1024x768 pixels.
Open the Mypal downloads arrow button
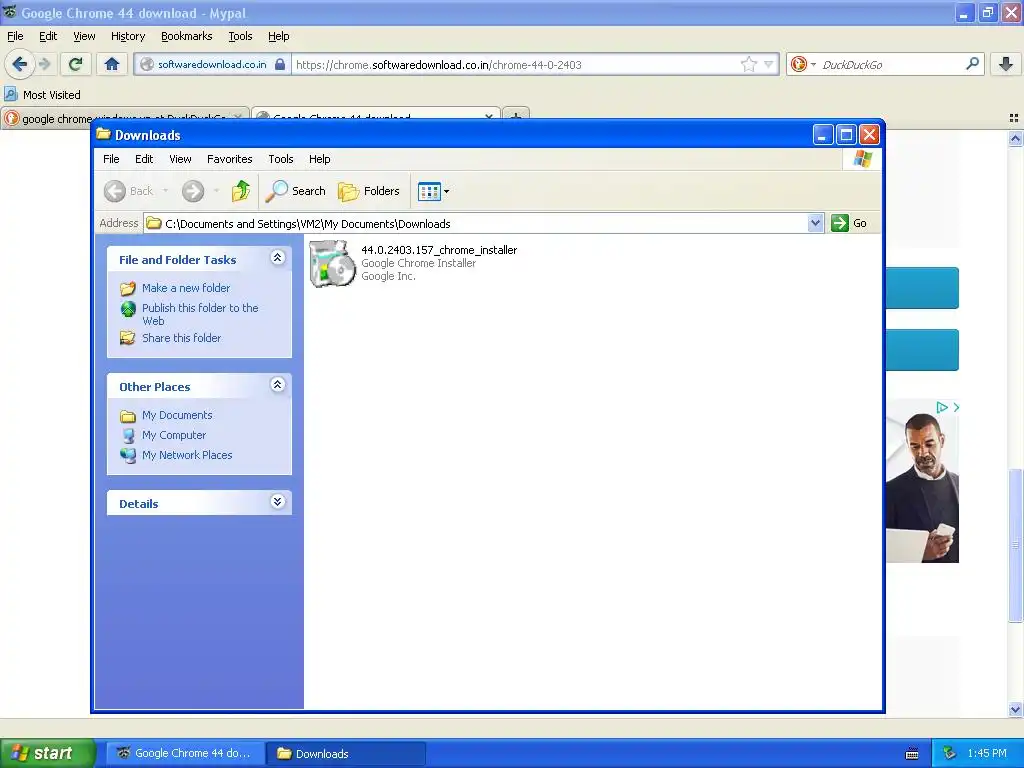[x=1005, y=64]
